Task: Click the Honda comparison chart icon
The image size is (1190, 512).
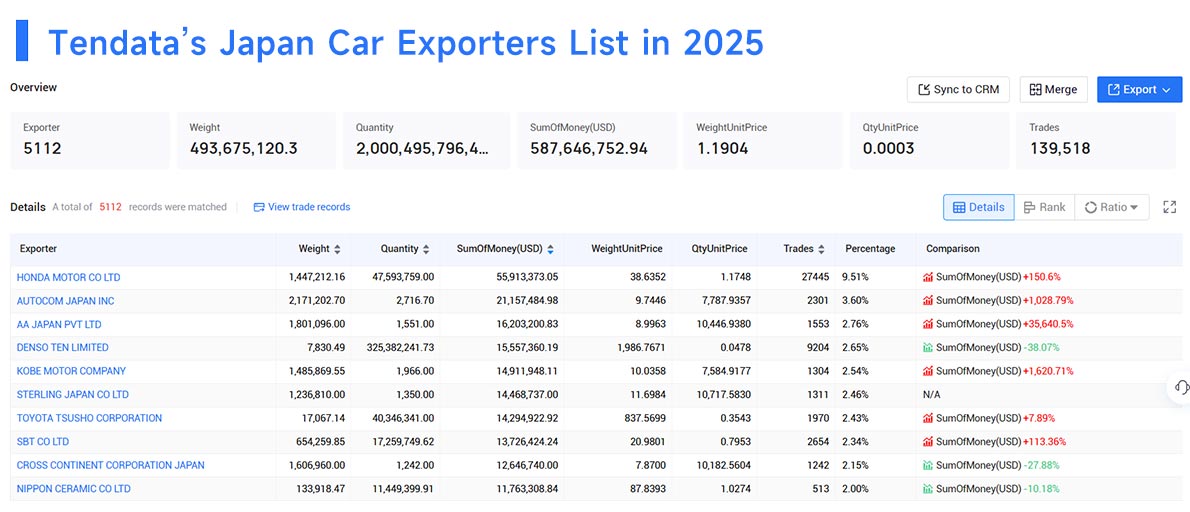Action: click(927, 277)
